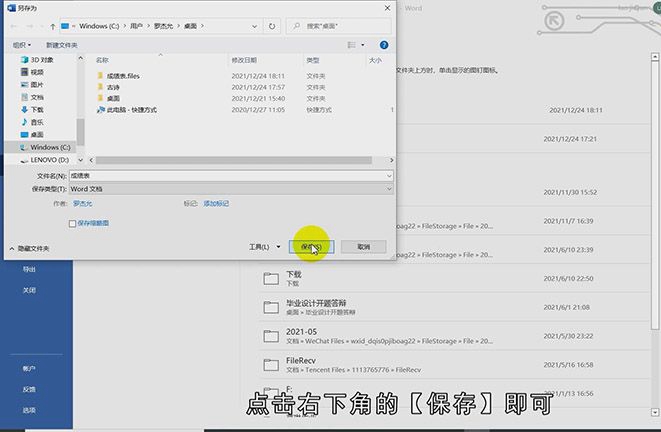Click the 毕业设计开题答辩 folder icon in Word
661x432 pixels.
click(271, 307)
